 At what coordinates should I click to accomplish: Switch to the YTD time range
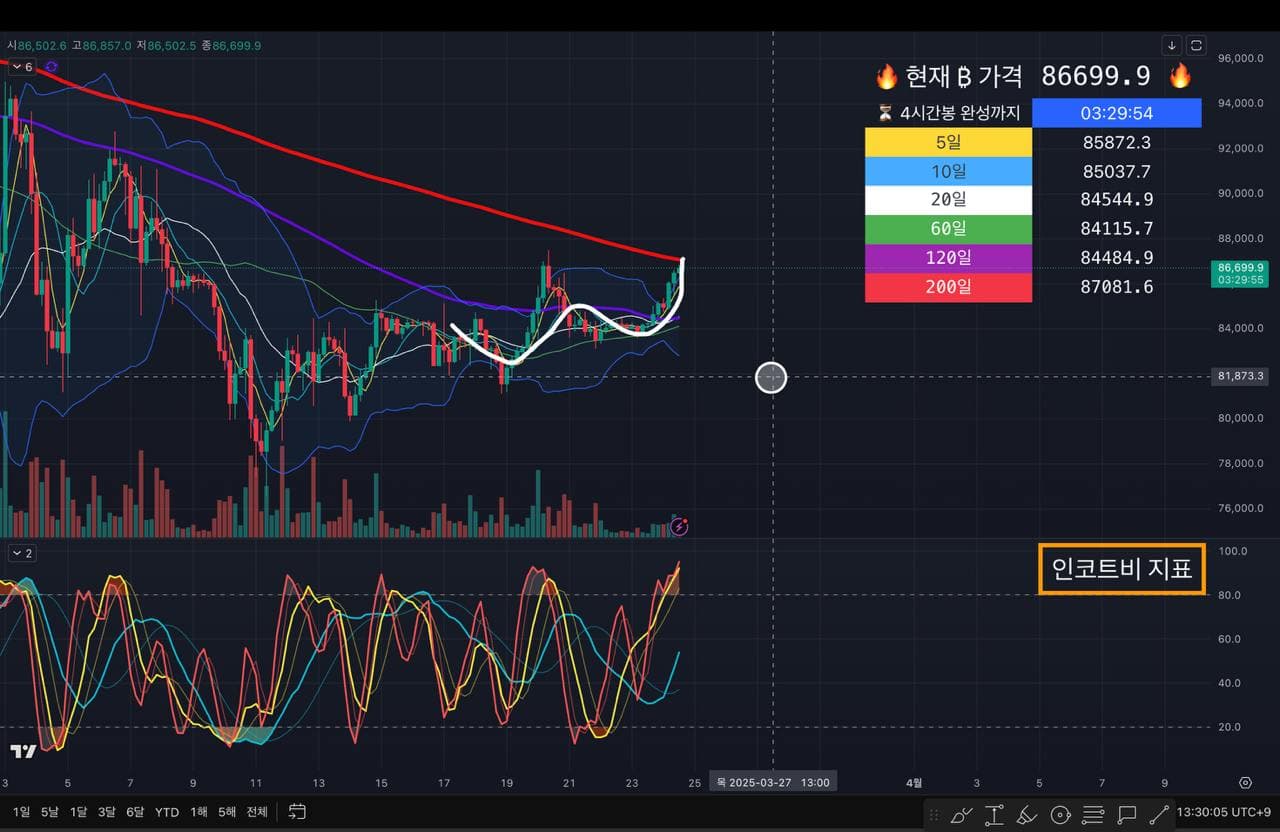167,812
